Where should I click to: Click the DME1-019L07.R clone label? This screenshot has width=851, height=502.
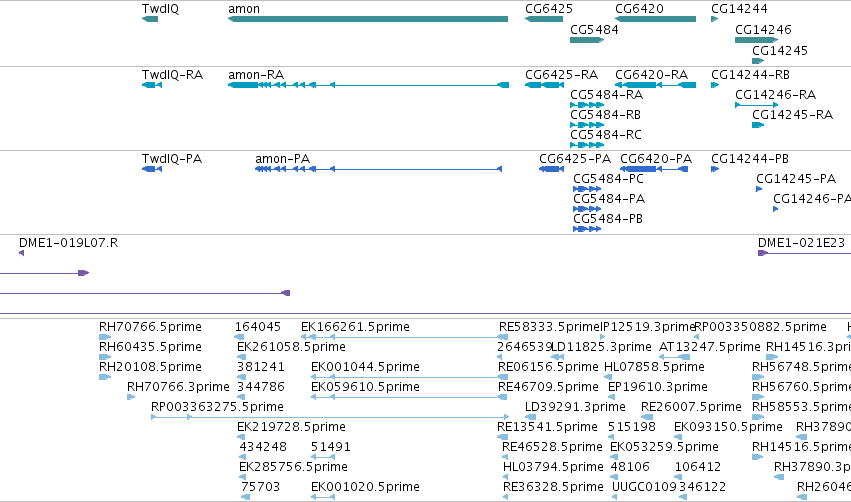pyautogui.click(x=68, y=243)
